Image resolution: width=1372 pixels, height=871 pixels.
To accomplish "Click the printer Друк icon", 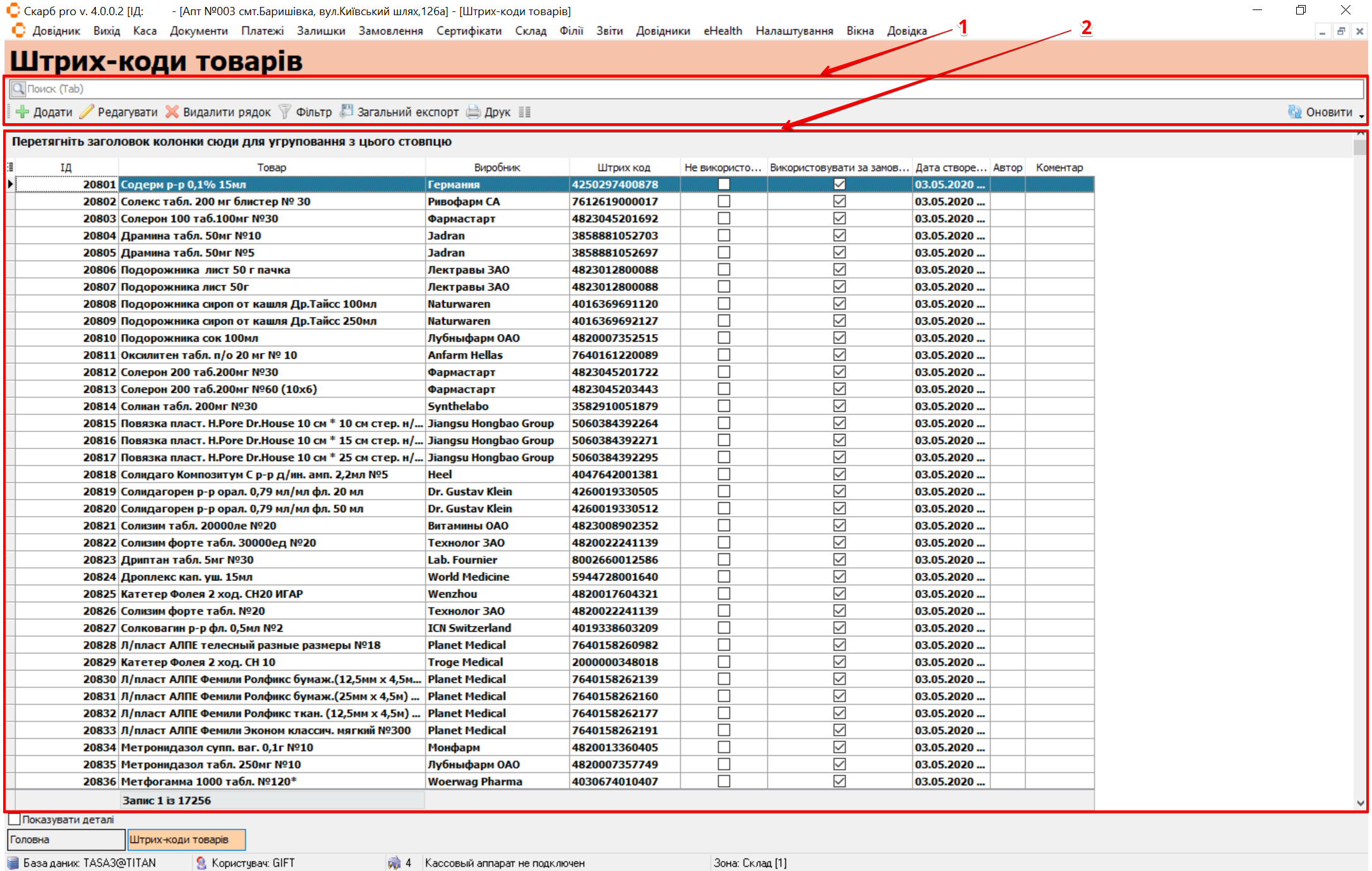I will (473, 112).
